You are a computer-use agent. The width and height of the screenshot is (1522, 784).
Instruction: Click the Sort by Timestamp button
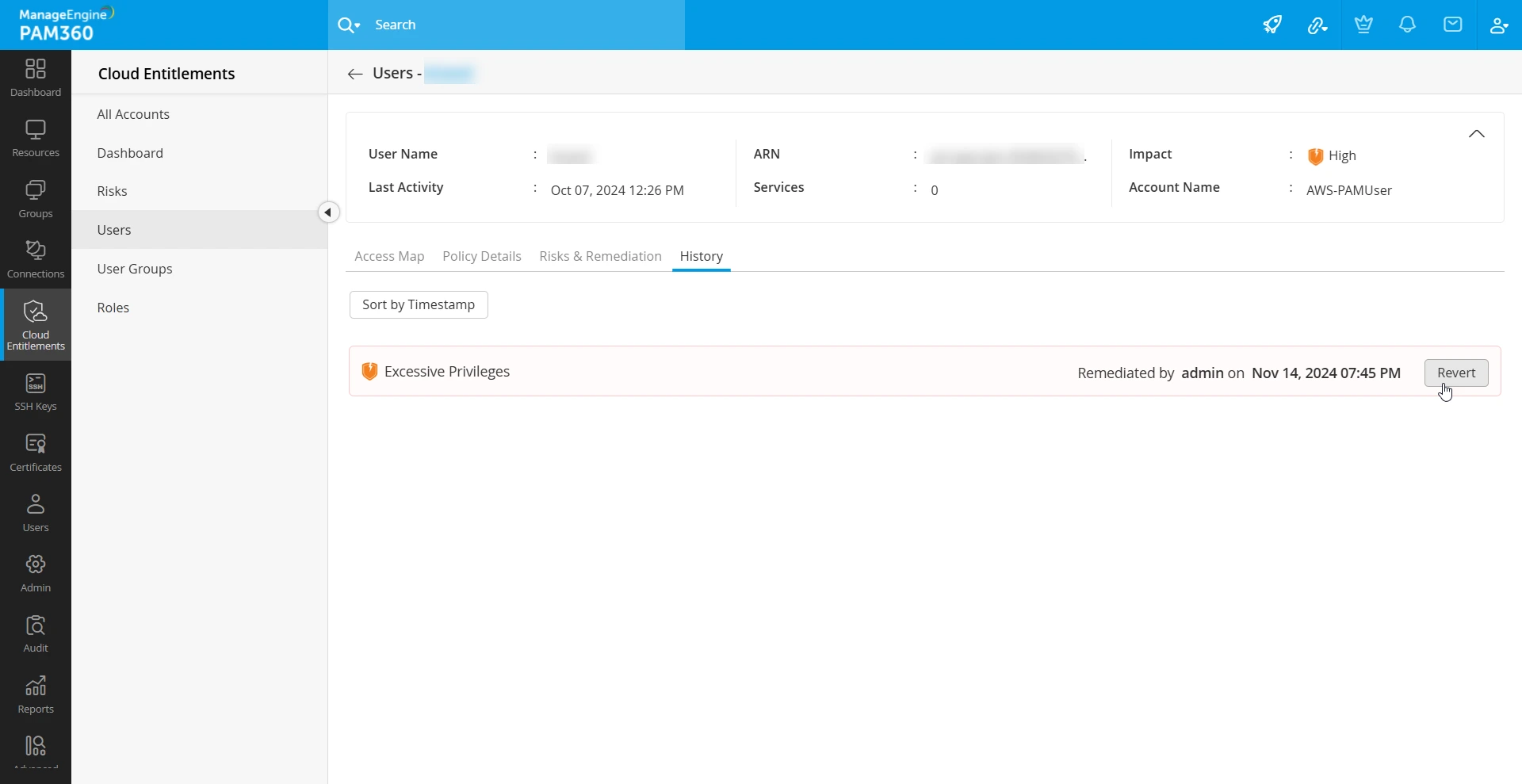[x=419, y=304]
